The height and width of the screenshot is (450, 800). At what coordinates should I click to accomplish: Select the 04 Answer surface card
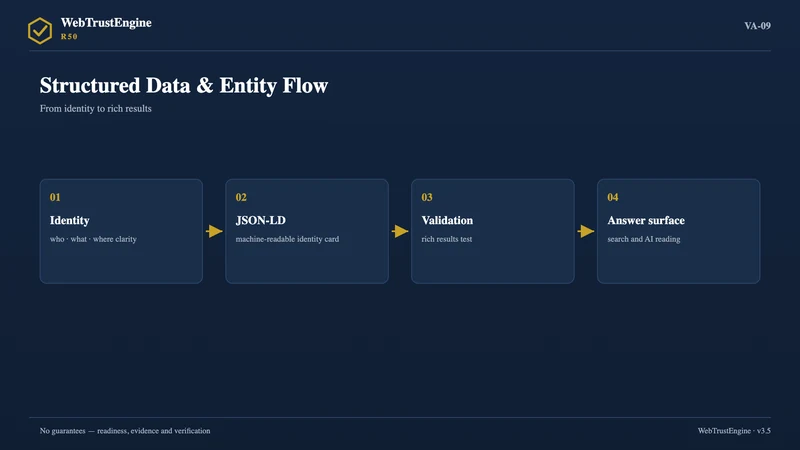pos(679,231)
